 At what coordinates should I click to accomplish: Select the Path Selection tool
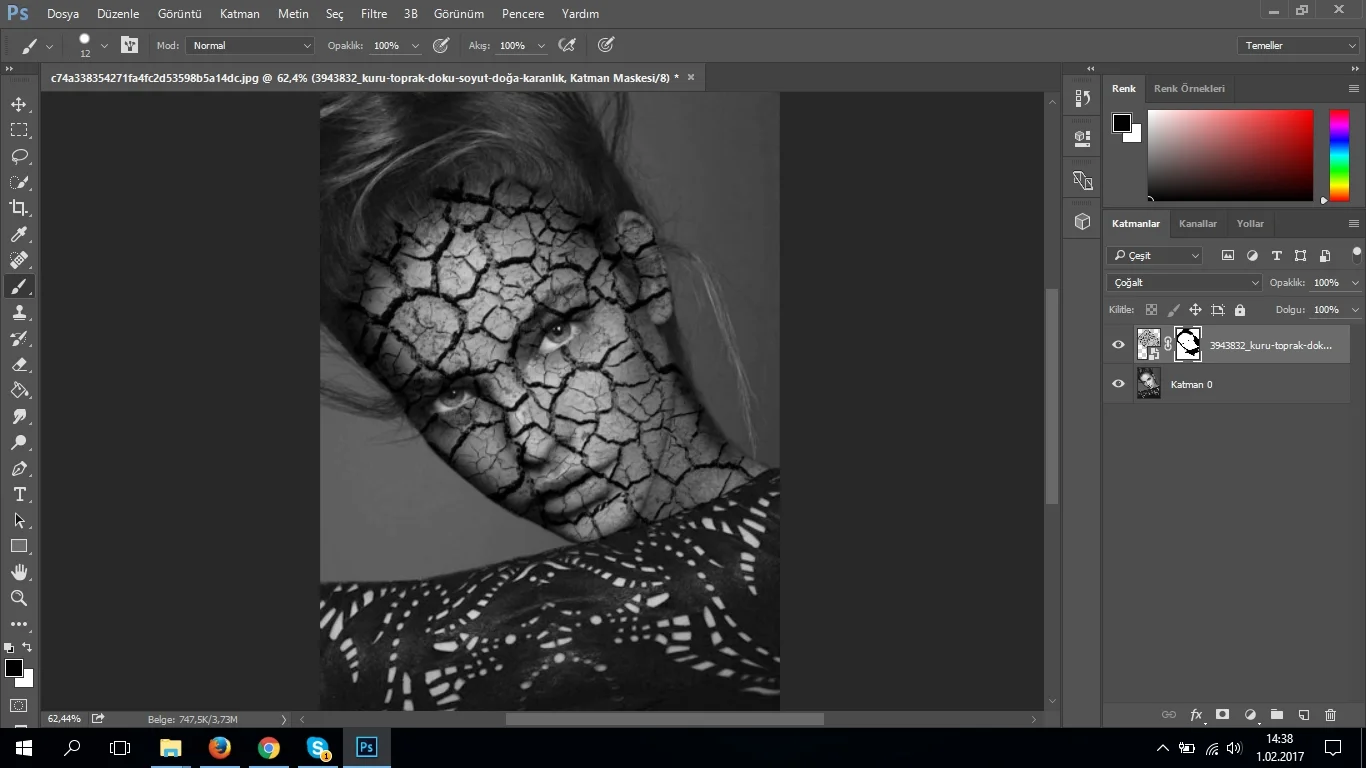point(19,520)
